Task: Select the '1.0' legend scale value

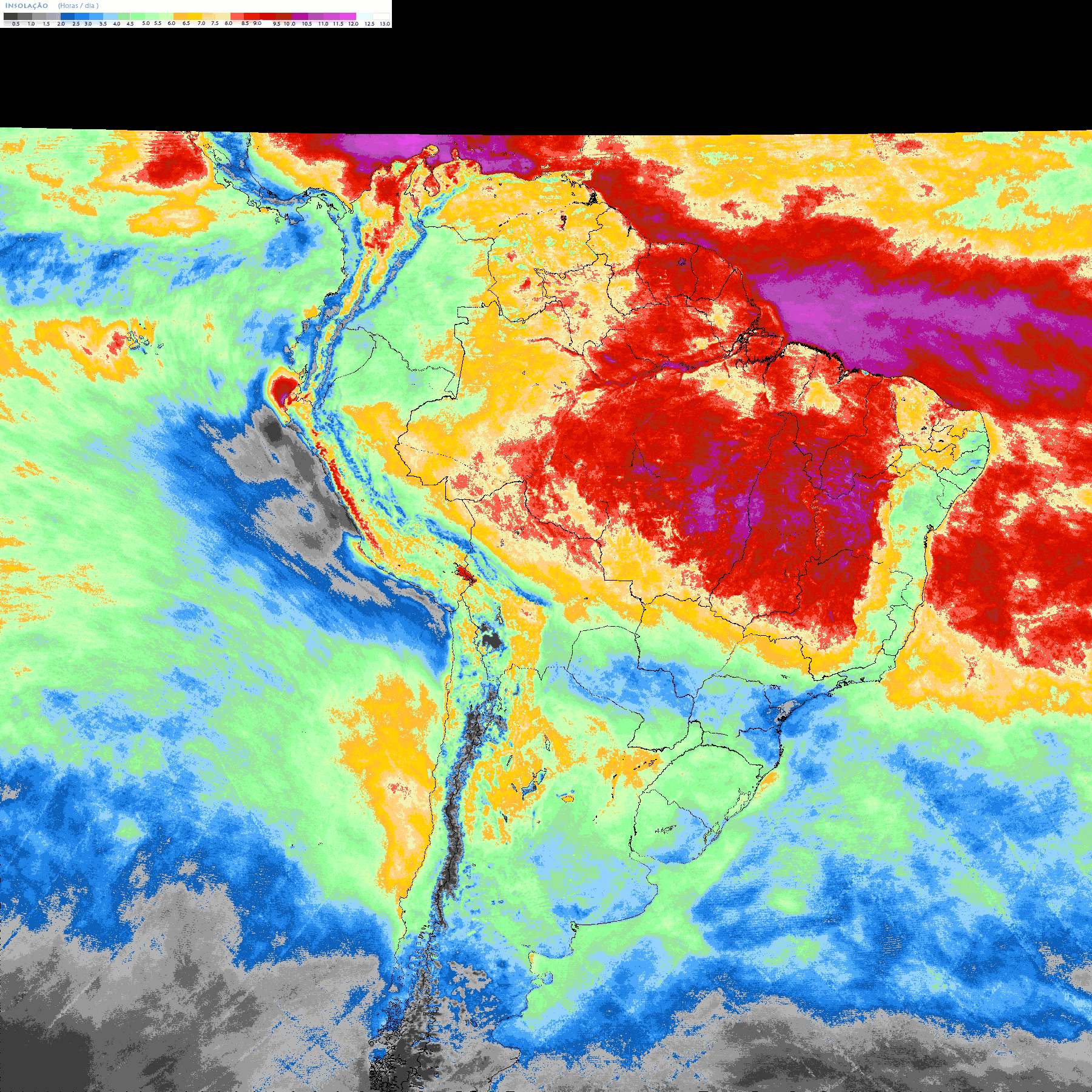Action: [x=31, y=24]
